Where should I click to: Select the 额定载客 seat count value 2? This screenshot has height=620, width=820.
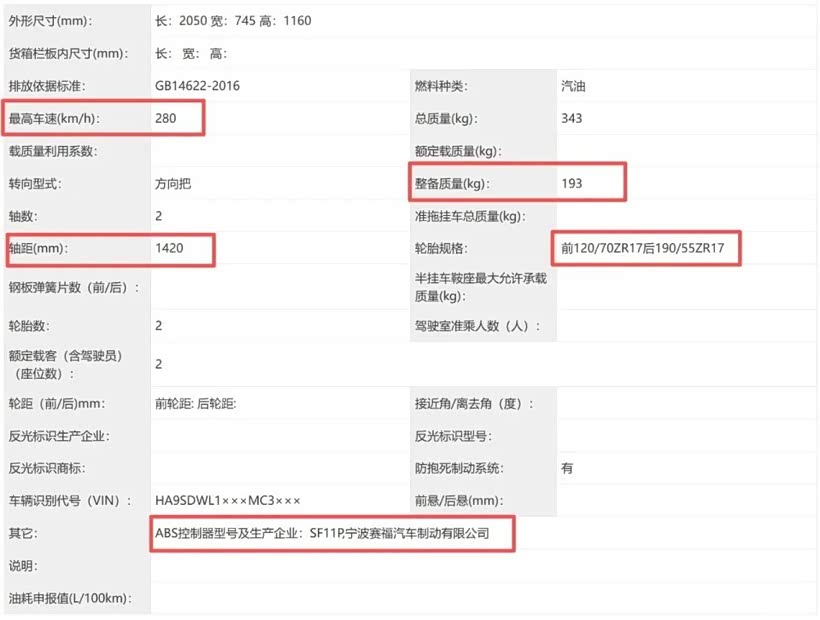coord(158,364)
